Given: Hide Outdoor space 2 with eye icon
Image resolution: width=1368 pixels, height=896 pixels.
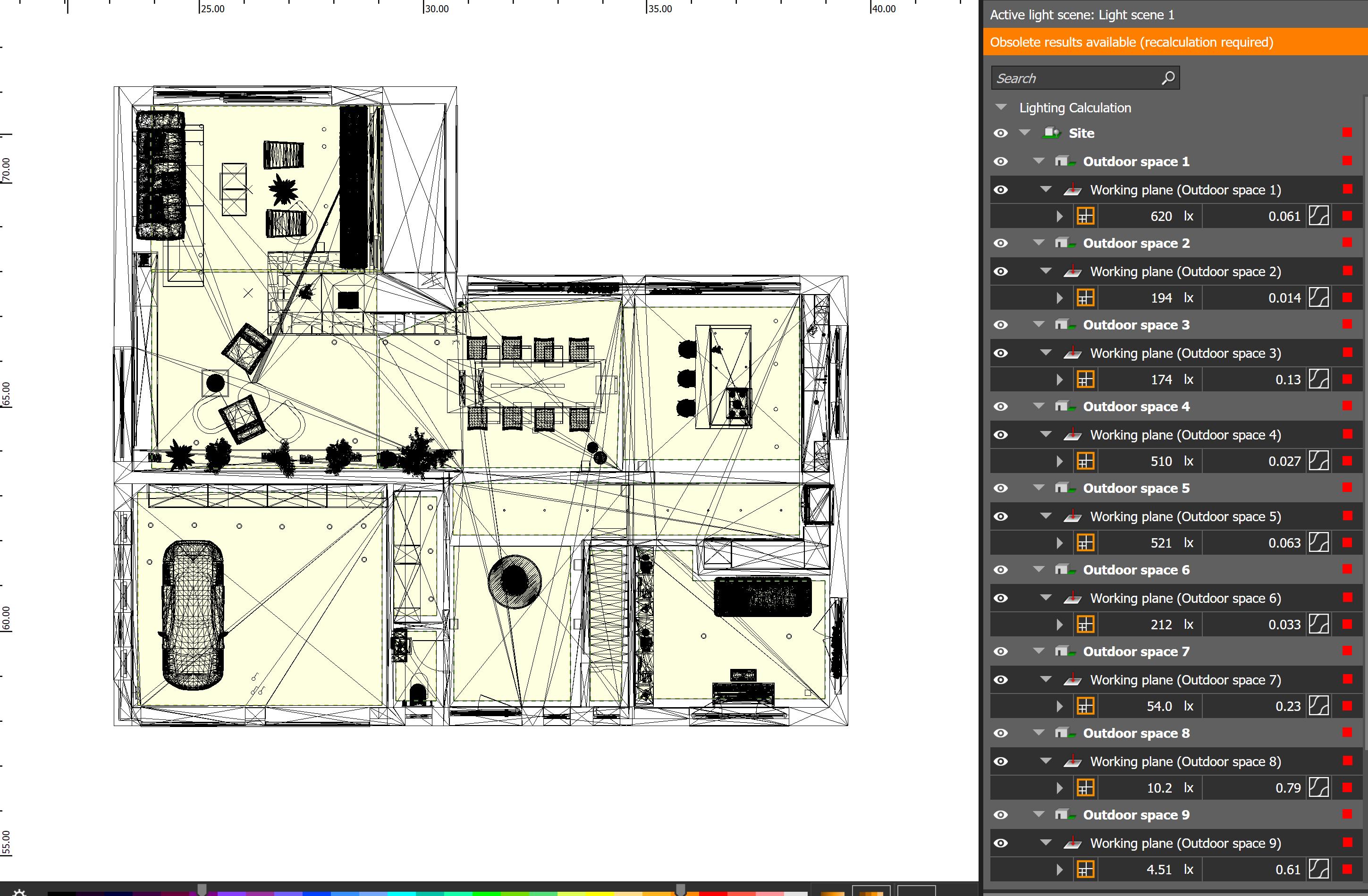Looking at the screenshot, I should (x=1001, y=243).
